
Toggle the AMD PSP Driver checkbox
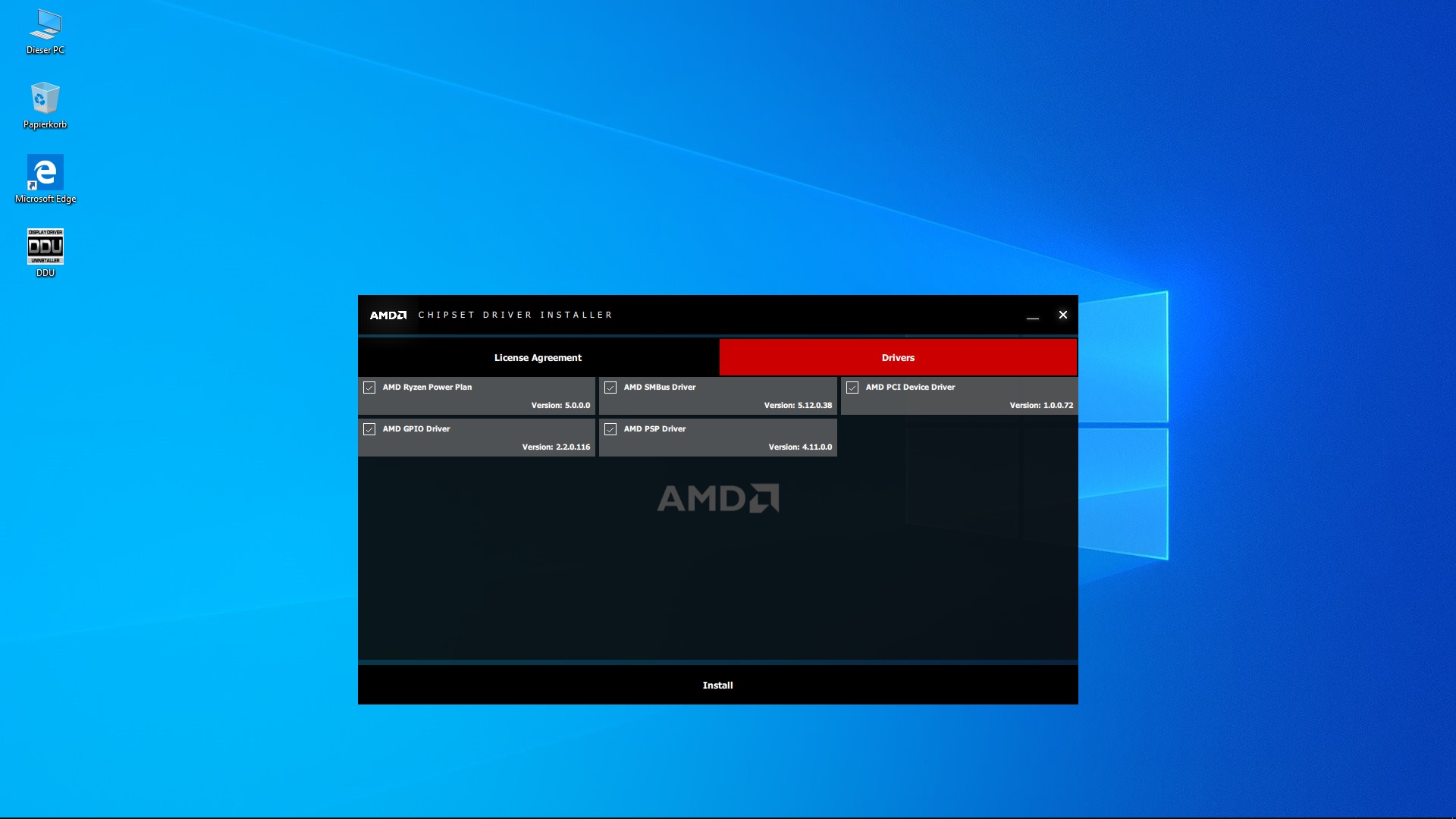coord(610,429)
